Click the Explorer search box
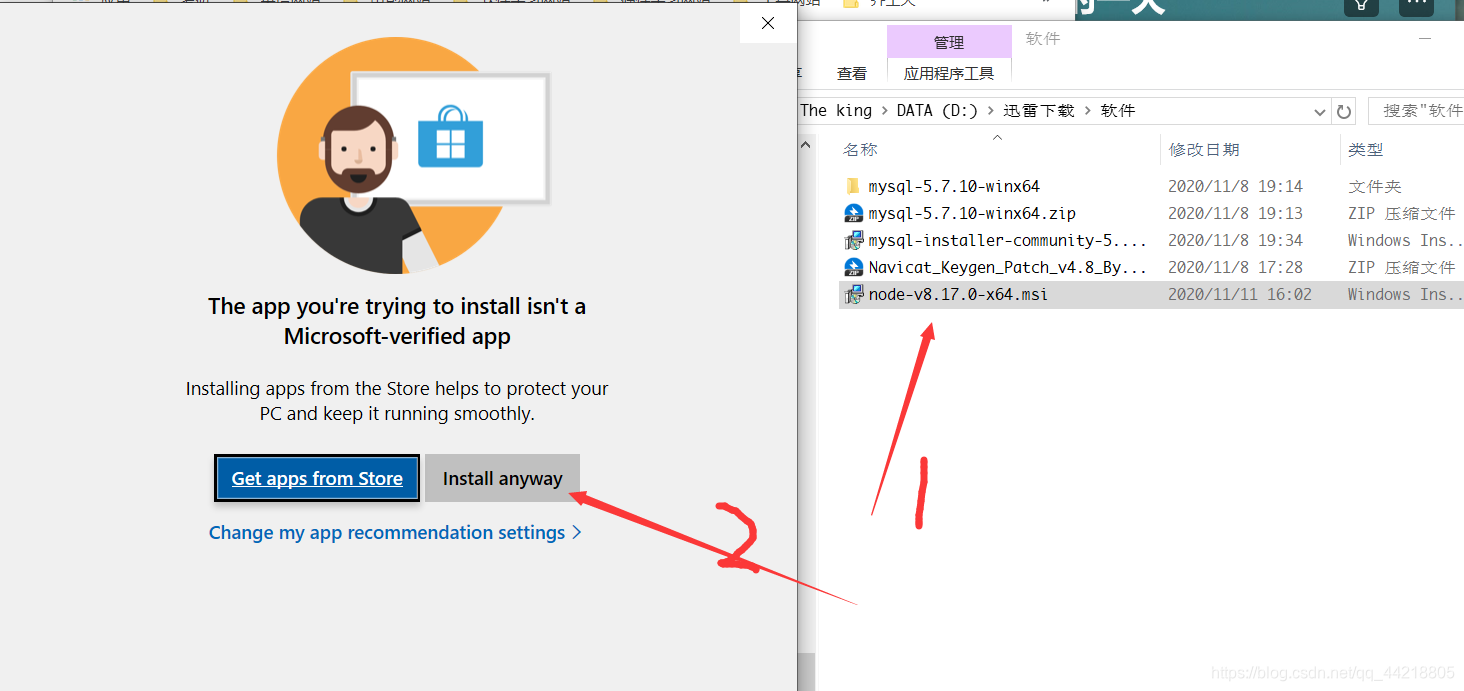1464x691 pixels. click(x=1416, y=111)
